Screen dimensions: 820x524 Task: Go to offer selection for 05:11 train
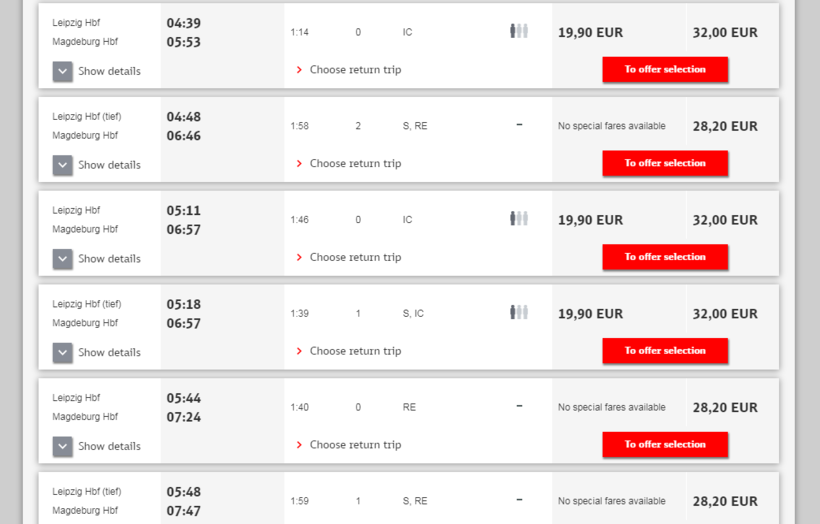click(665, 257)
